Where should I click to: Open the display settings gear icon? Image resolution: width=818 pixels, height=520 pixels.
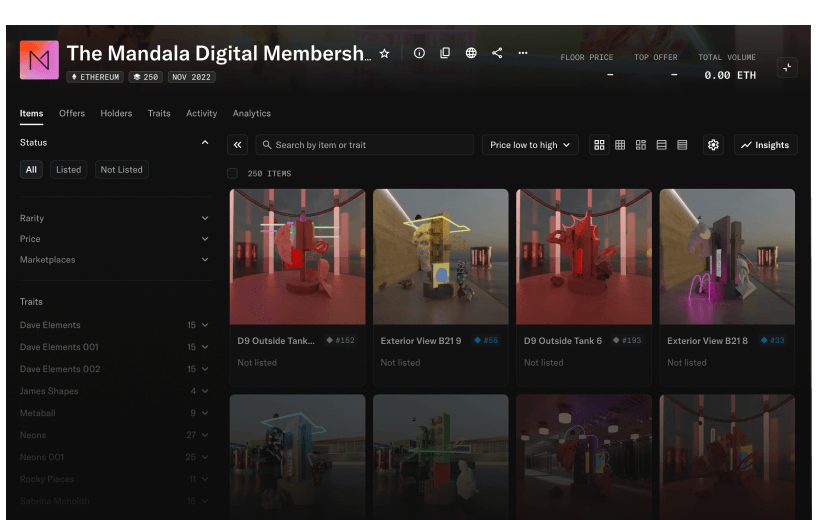(x=713, y=145)
